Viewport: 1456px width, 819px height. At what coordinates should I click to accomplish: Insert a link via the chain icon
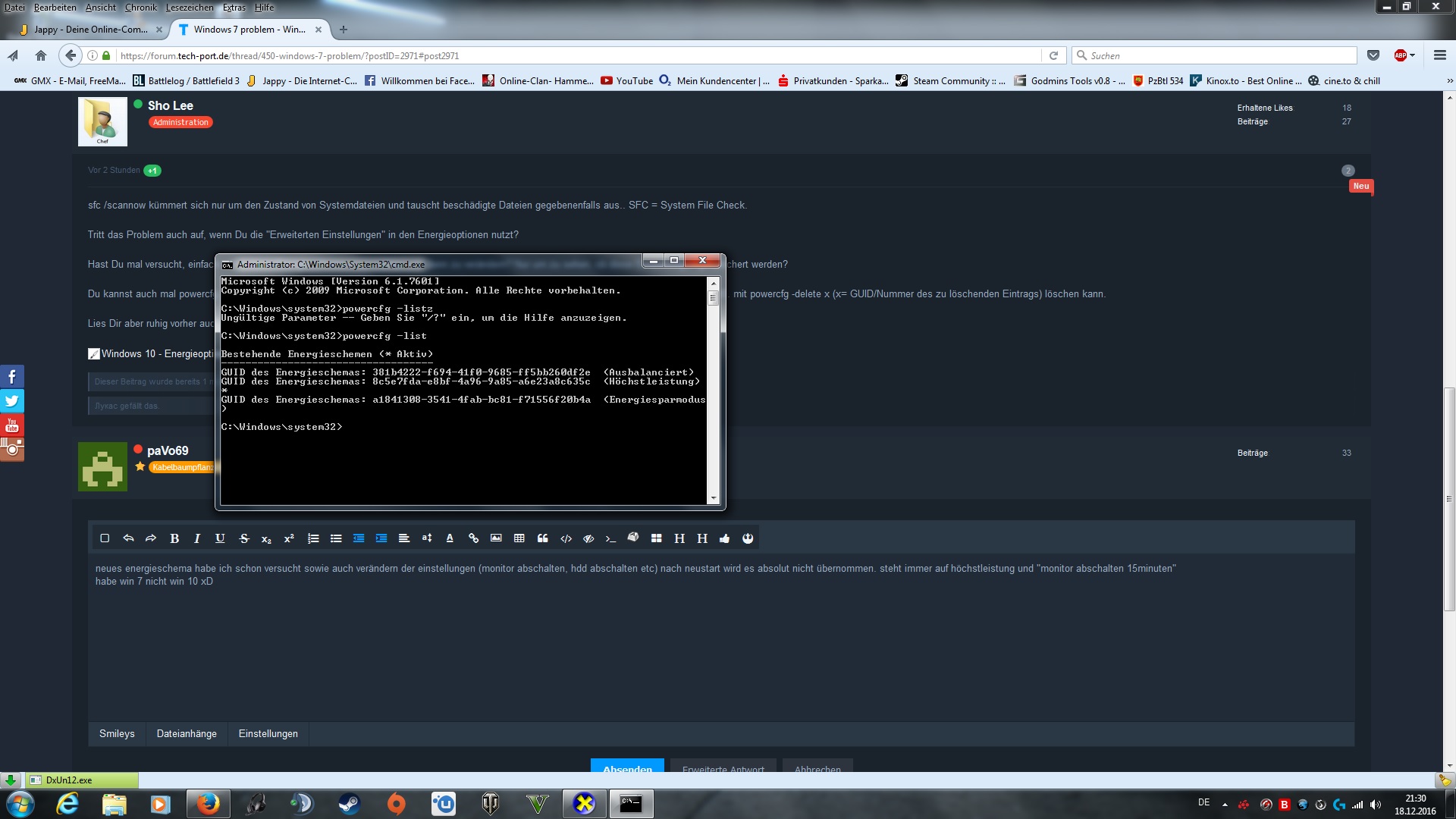(473, 538)
